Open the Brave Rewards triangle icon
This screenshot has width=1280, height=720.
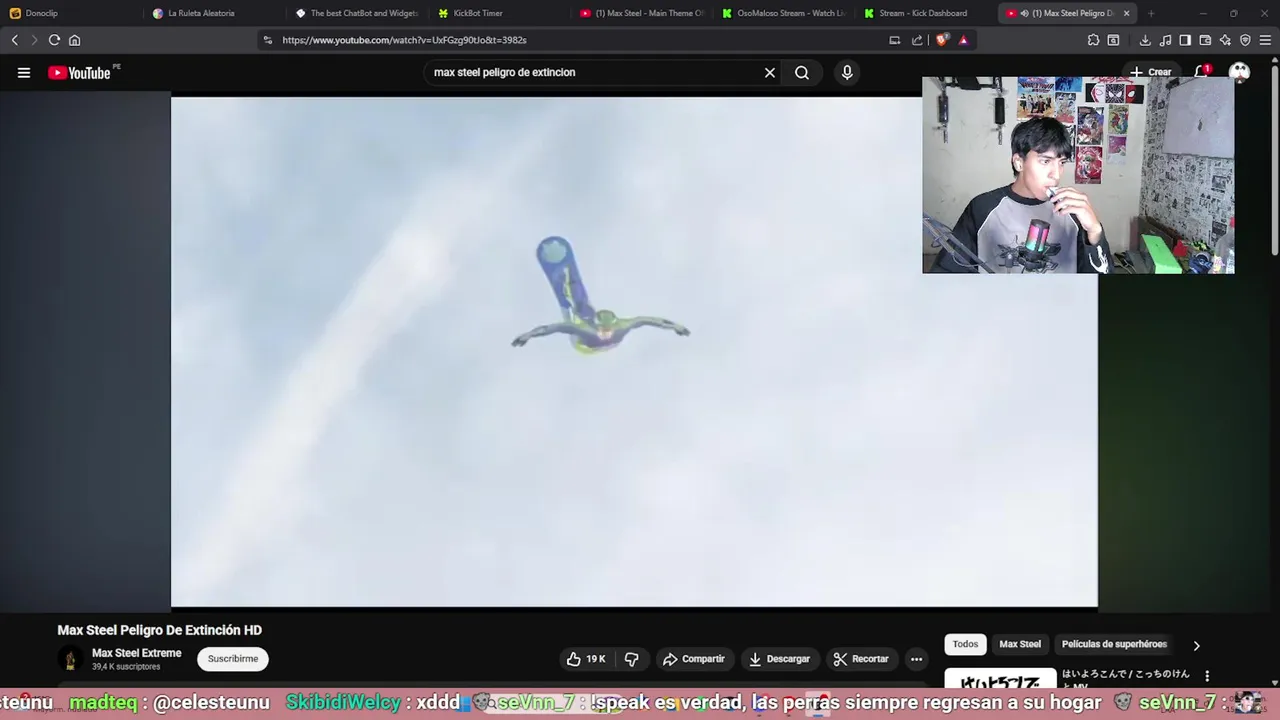[963, 40]
